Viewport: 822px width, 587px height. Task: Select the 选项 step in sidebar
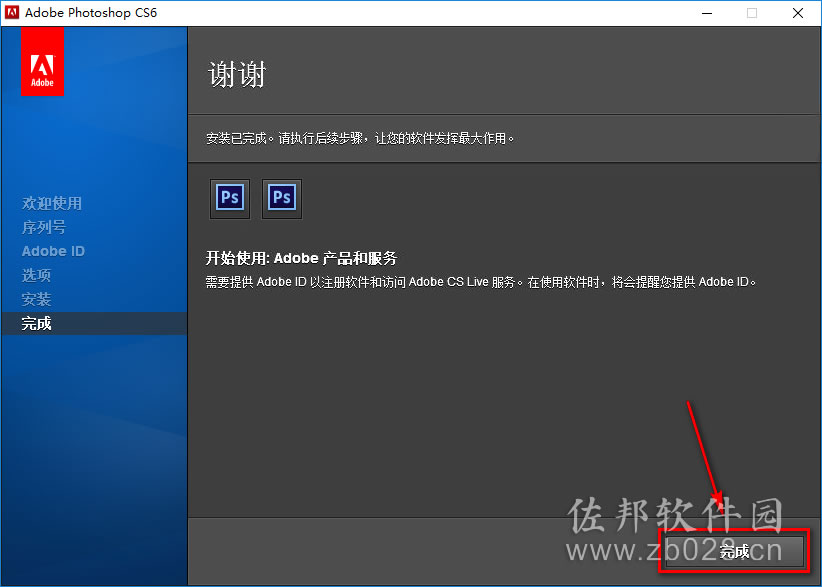coord(36,275)
